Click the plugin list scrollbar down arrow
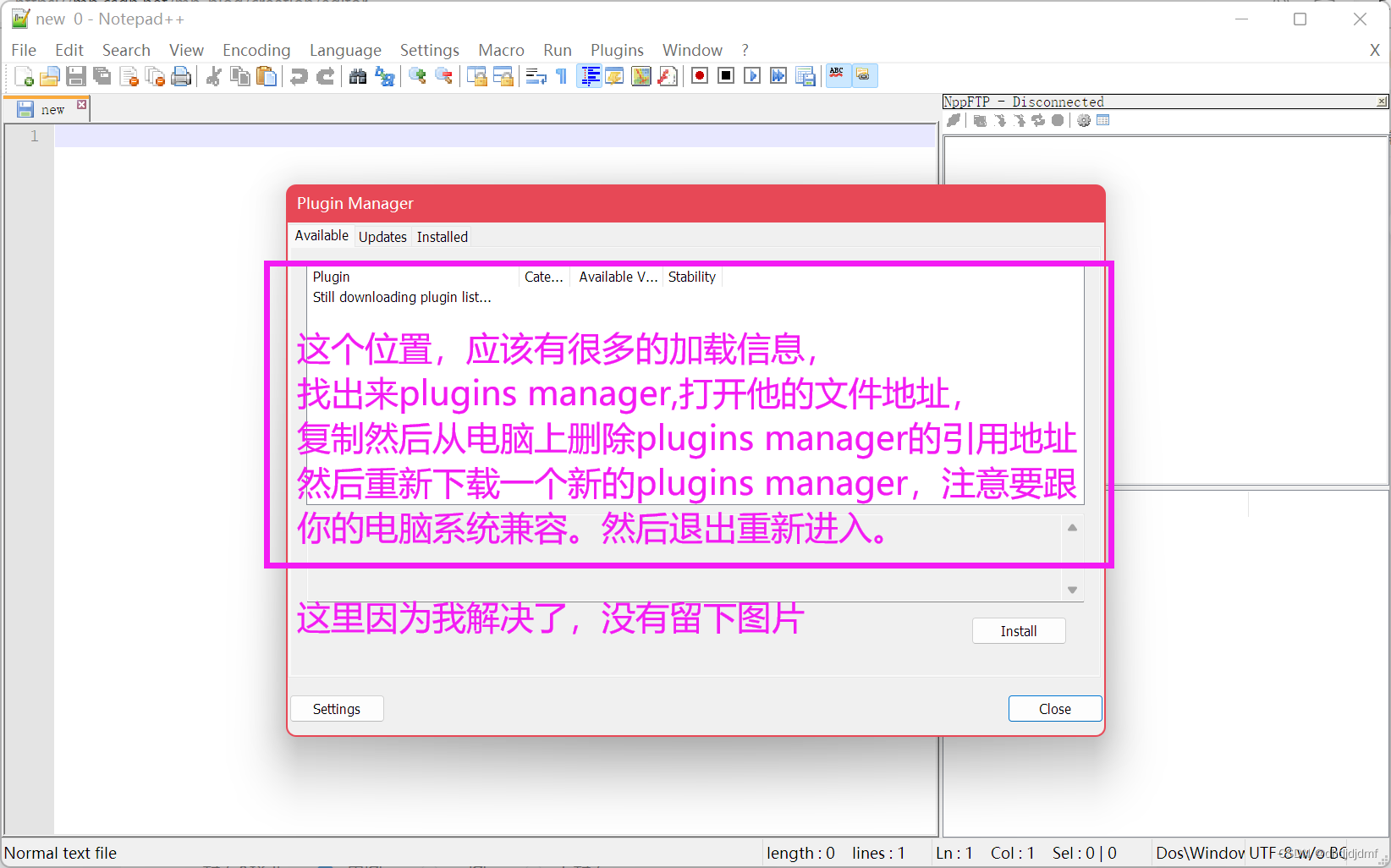This screenshot has height=868, width=1391. point(1071,590)
